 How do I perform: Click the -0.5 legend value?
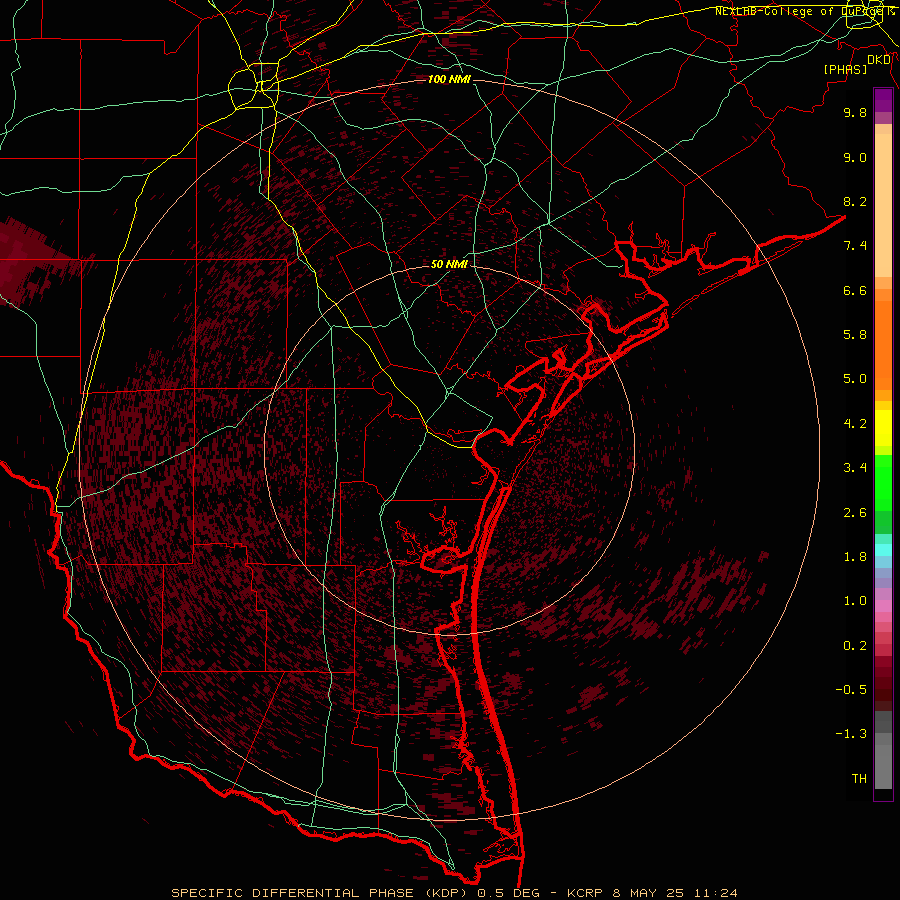851,690
